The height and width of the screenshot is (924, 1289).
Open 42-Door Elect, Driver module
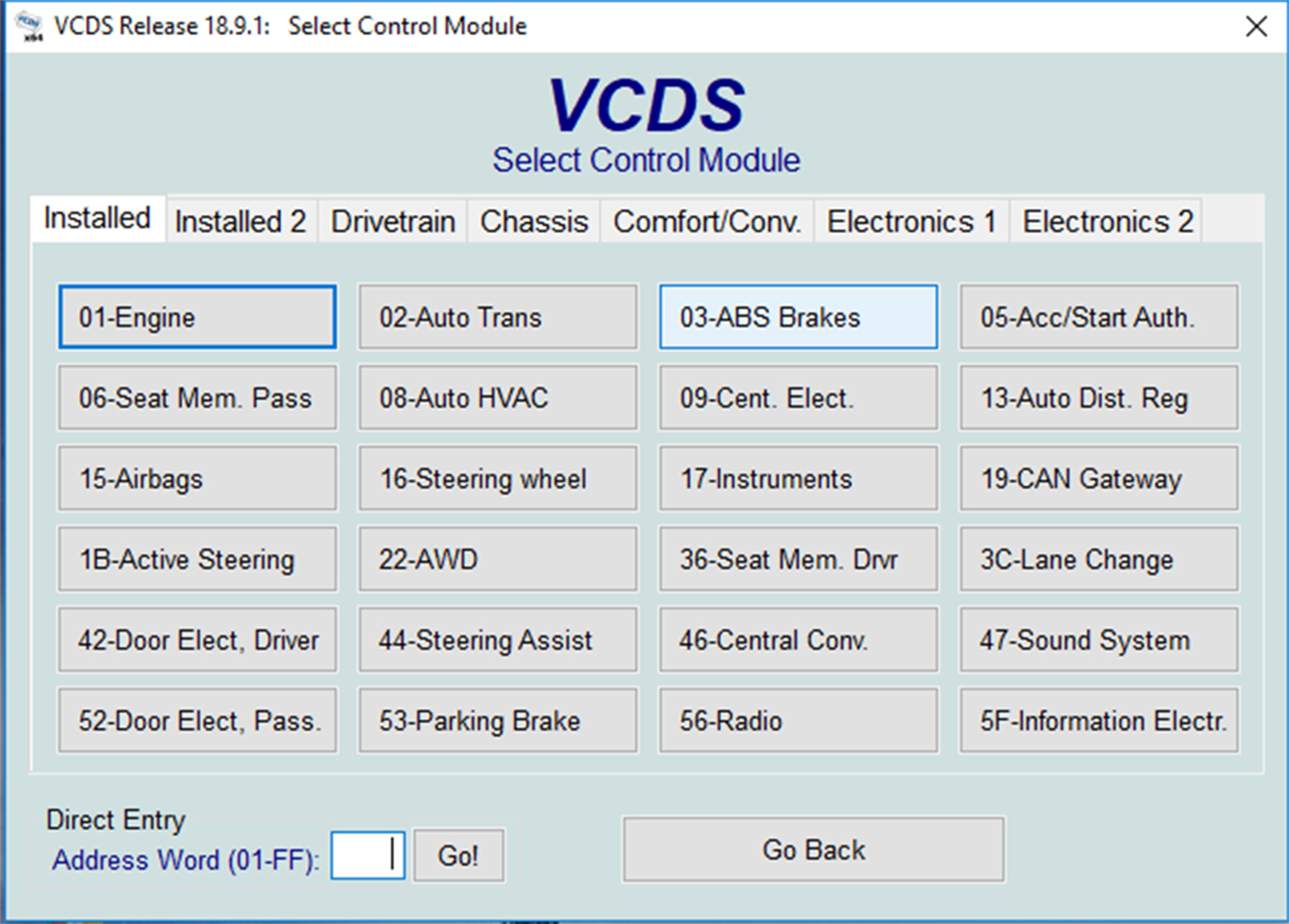pyautogui.click(x=198, y=639)
